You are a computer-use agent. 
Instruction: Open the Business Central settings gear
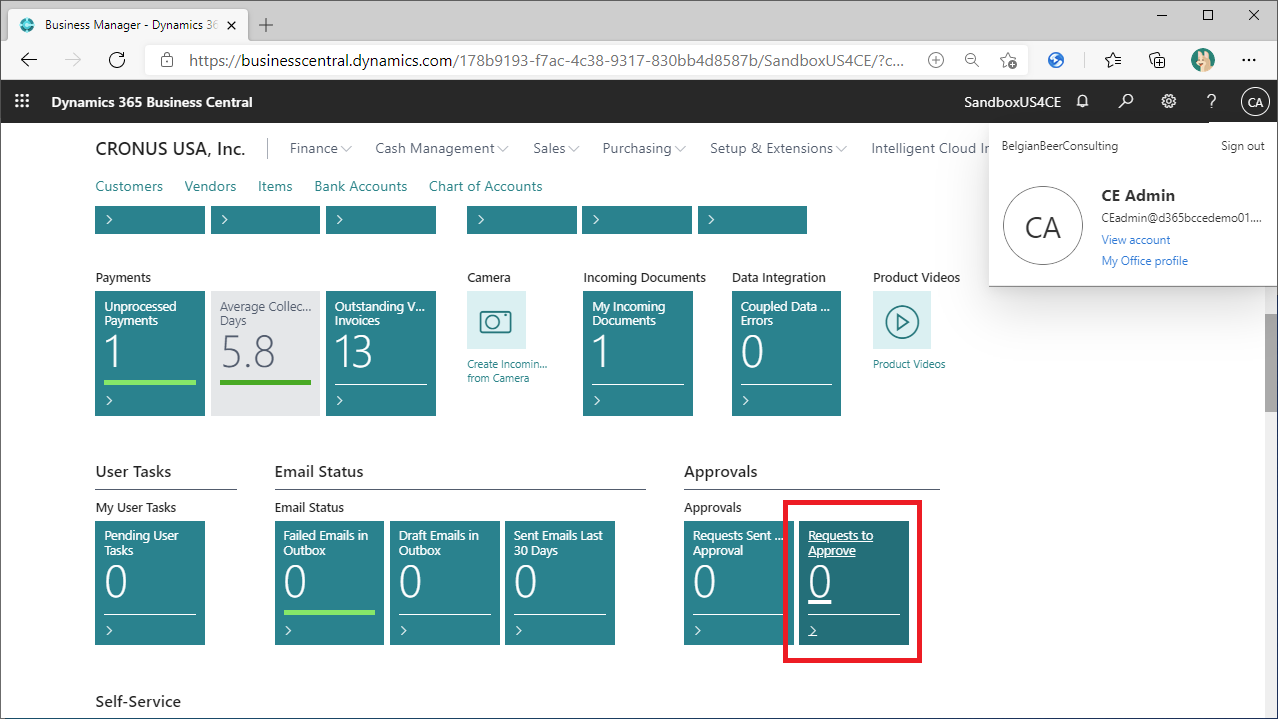[x=1168, y=101]
